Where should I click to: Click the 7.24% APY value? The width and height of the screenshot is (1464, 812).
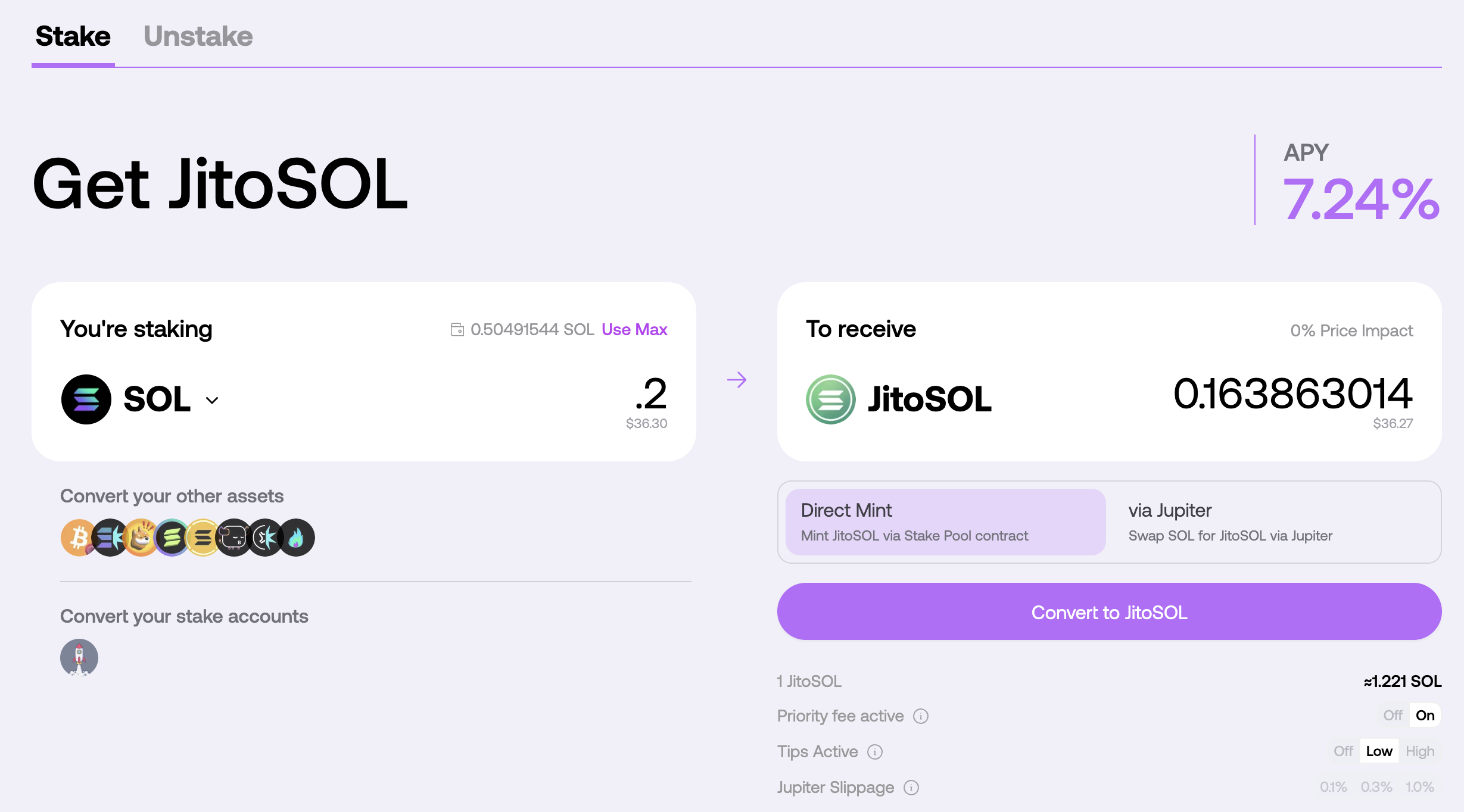point(1362,199)
